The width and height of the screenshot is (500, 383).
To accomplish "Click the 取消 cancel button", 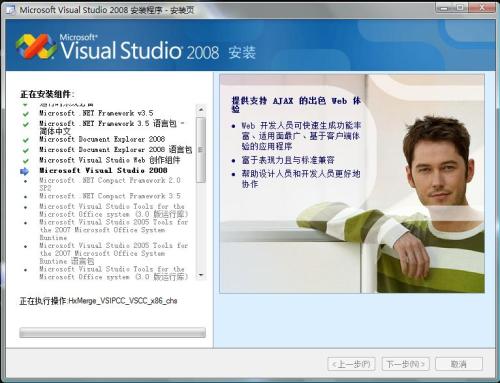I will point(459,364).
